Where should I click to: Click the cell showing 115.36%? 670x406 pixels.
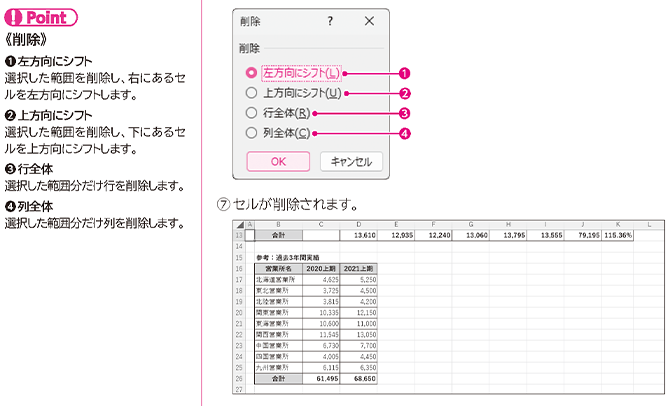point(618,235)
